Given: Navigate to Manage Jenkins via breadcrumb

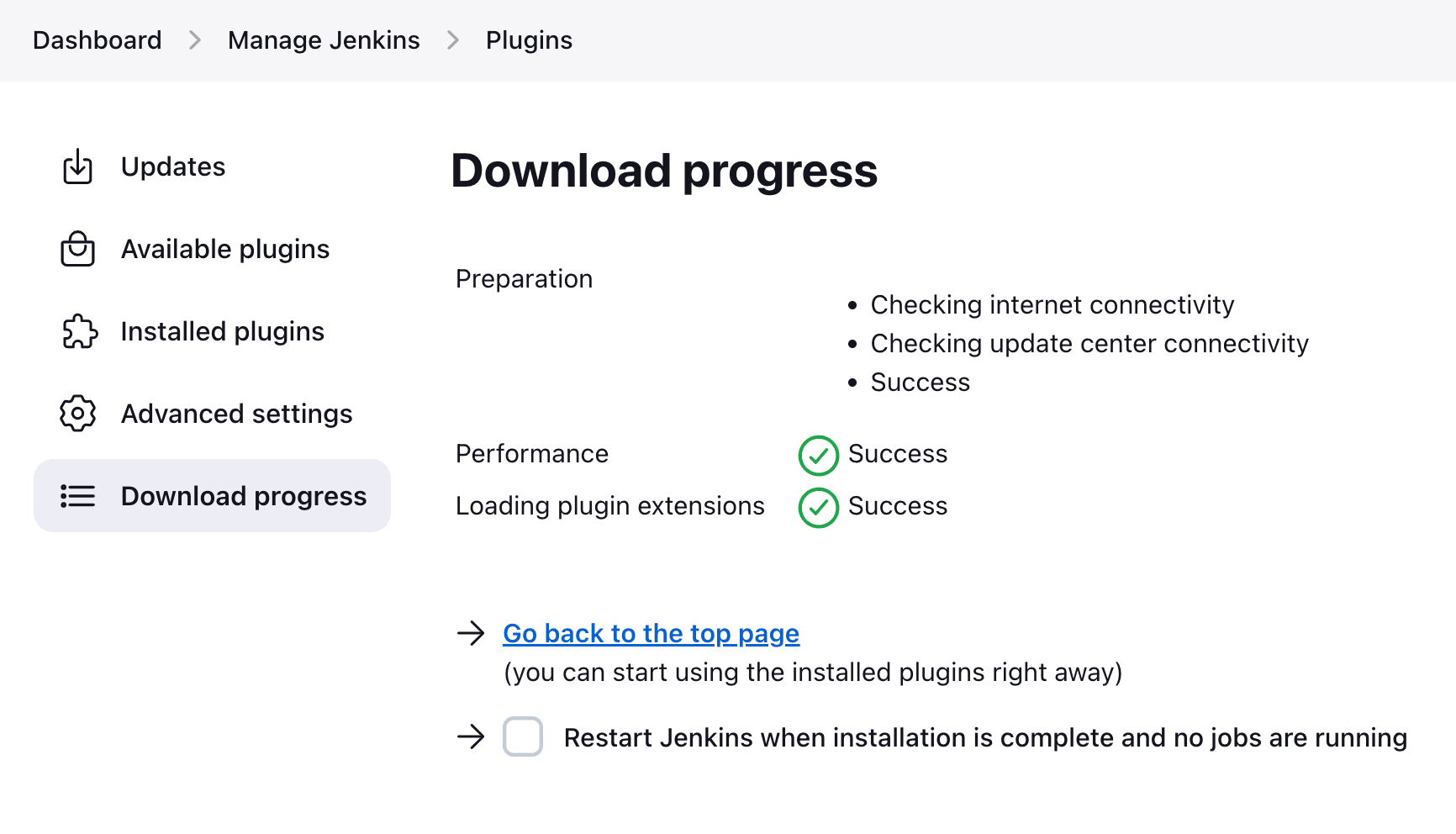Looking at the screenshot, I should coord(323,40).
